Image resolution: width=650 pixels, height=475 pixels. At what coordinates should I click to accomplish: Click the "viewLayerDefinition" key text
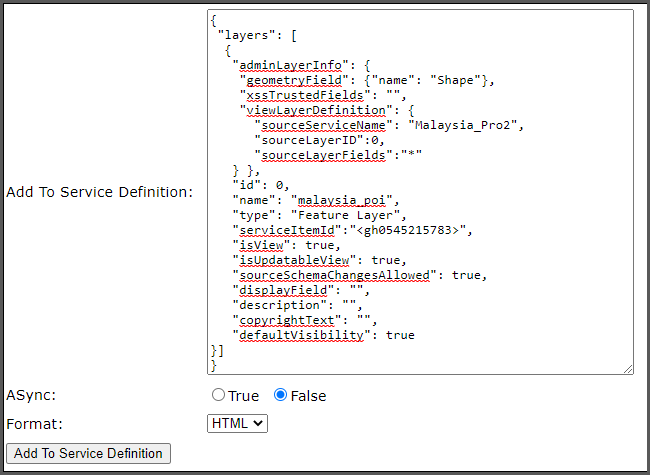(316, 110)
